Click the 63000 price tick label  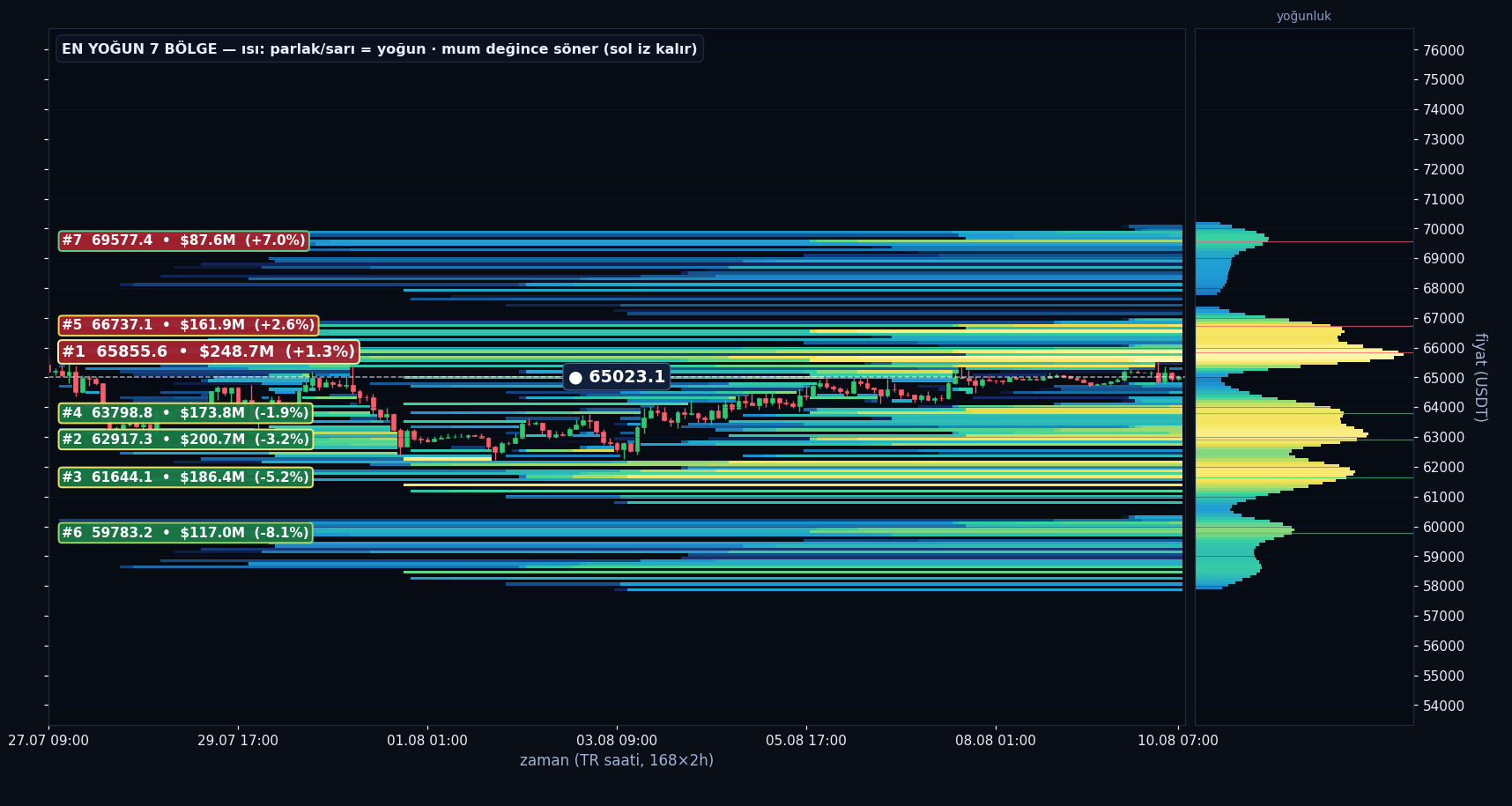click(x=1443, y=437)
